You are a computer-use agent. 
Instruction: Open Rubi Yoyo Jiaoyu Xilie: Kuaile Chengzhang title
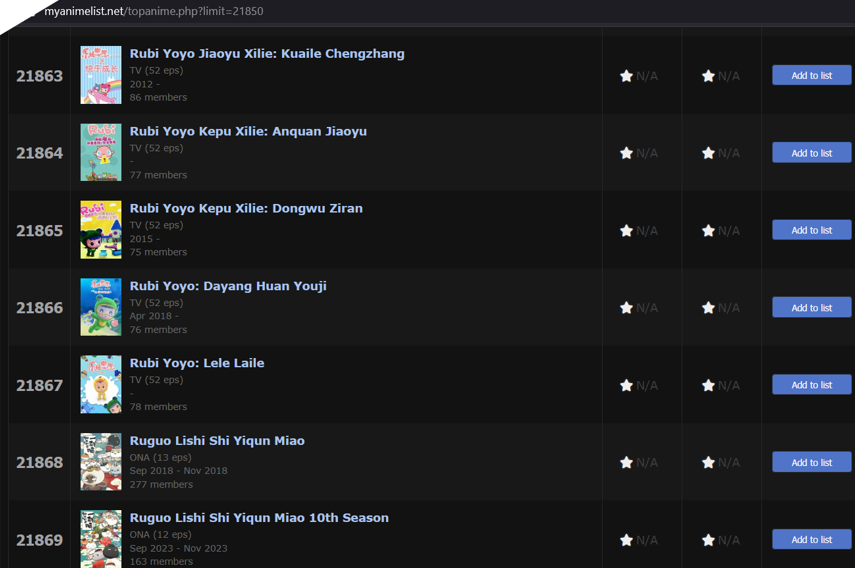point(267,54)
